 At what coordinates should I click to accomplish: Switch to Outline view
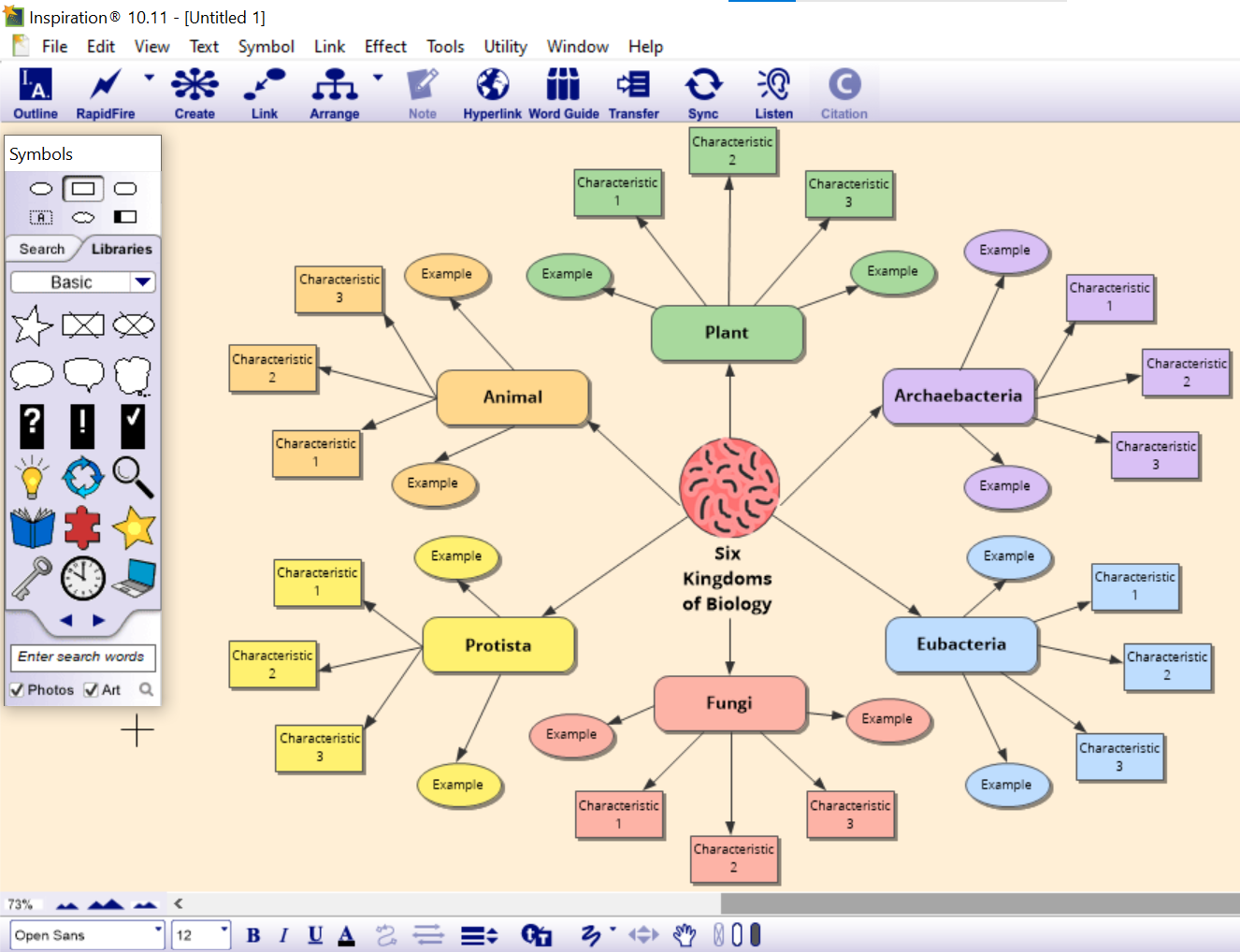pos(36,94)
